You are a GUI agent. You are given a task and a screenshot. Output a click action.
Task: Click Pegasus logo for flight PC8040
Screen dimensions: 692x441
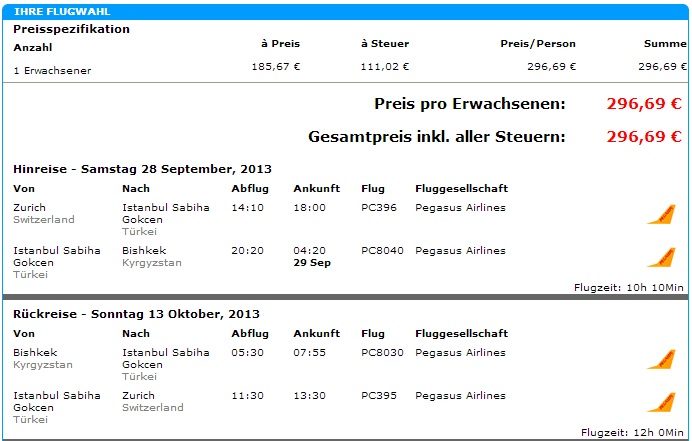[x=661, y=257]
